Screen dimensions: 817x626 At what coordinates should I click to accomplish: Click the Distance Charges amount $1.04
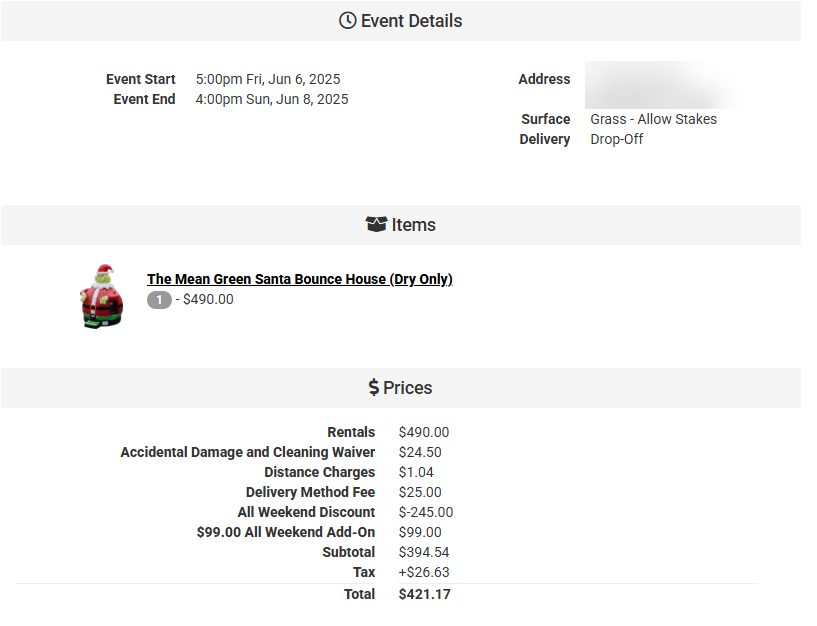pos(416,472)
